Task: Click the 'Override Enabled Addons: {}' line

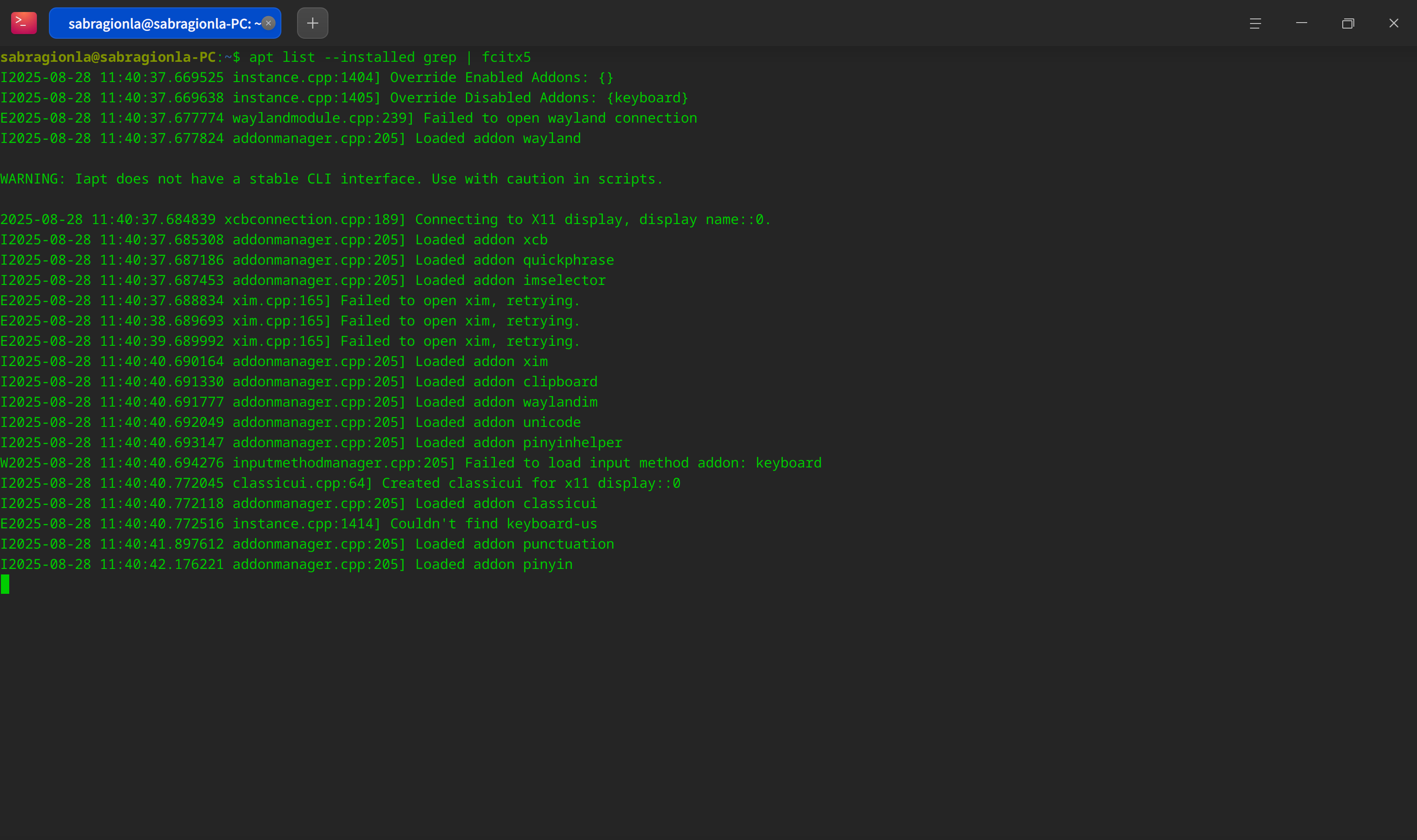Action: [307, 77]
